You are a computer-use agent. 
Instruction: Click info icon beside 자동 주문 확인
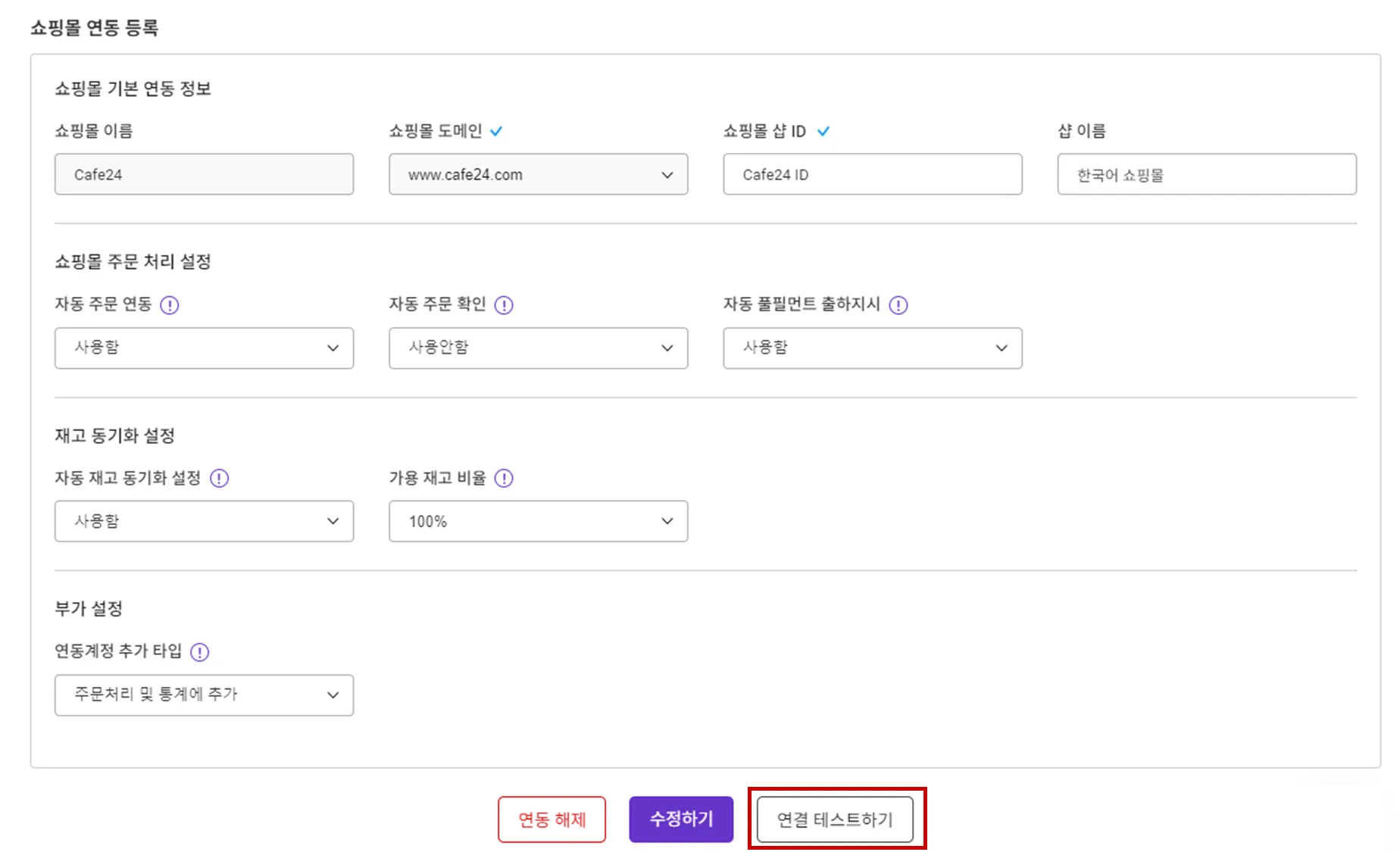(504, 305)
